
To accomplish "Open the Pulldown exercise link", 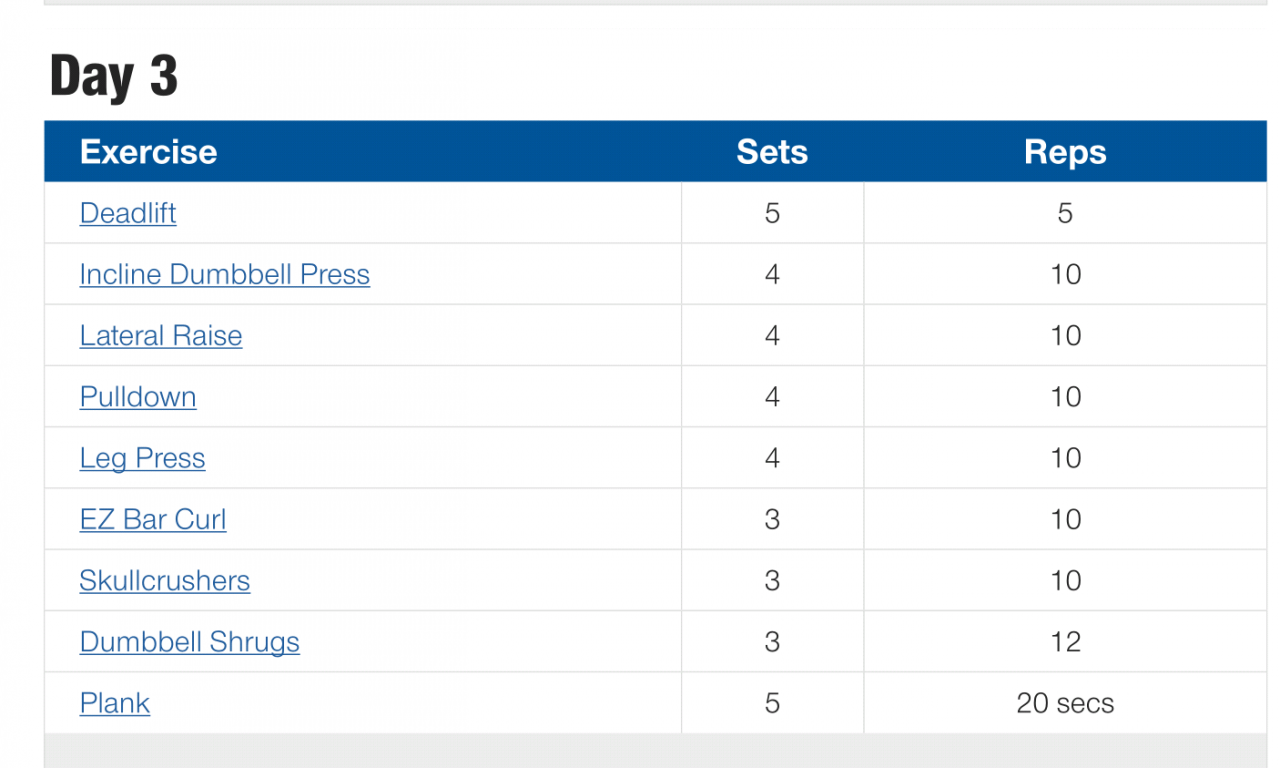I will tap(138, 397).
